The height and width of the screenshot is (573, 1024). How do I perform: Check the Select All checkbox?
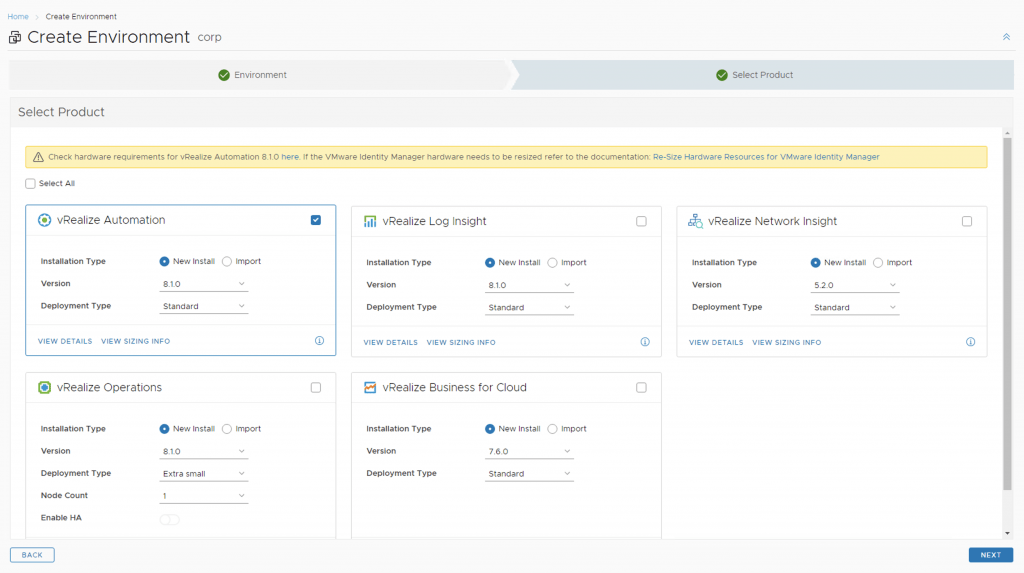pos(30,184)
